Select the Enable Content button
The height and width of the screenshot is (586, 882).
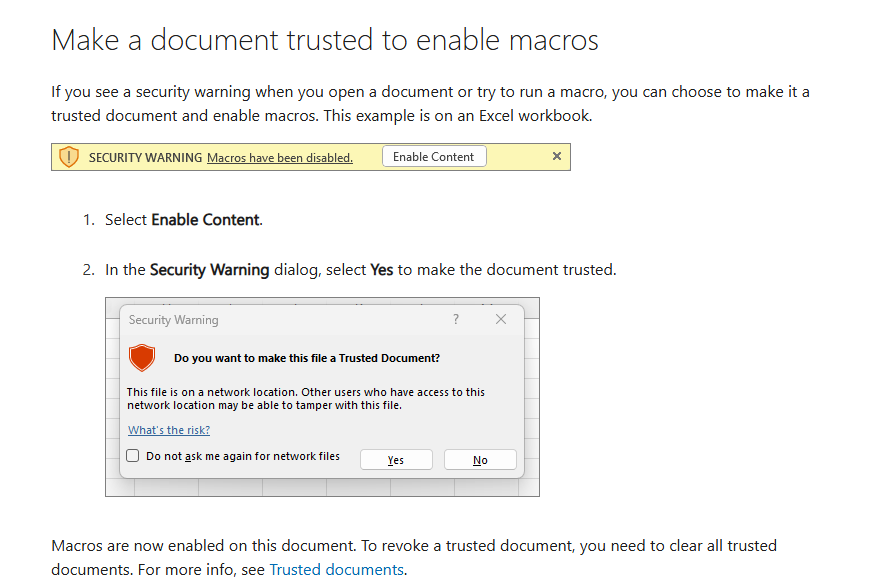tap(434, 156)
